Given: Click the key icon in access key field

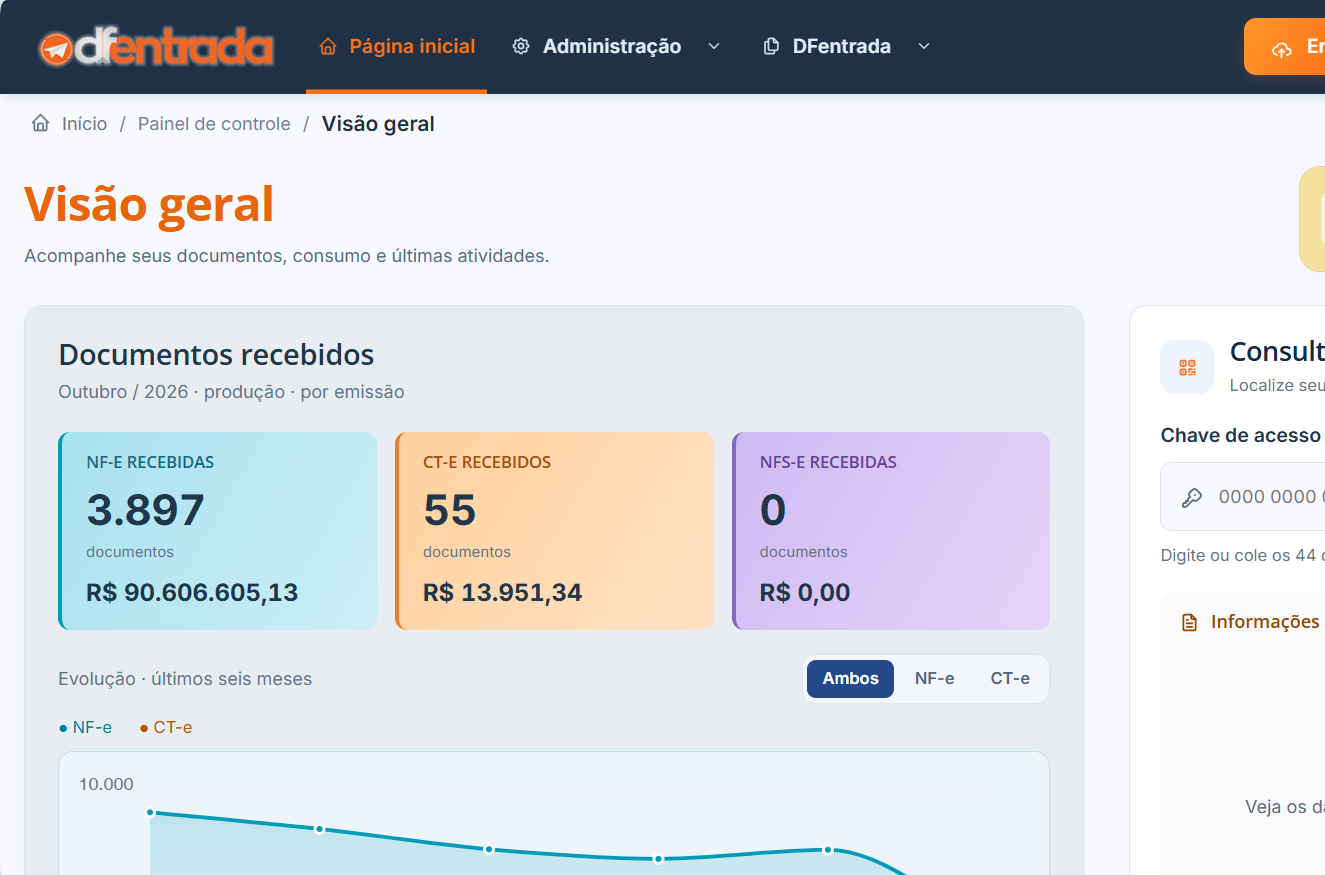Looking at the screenshot, I should click(1192, 497).
